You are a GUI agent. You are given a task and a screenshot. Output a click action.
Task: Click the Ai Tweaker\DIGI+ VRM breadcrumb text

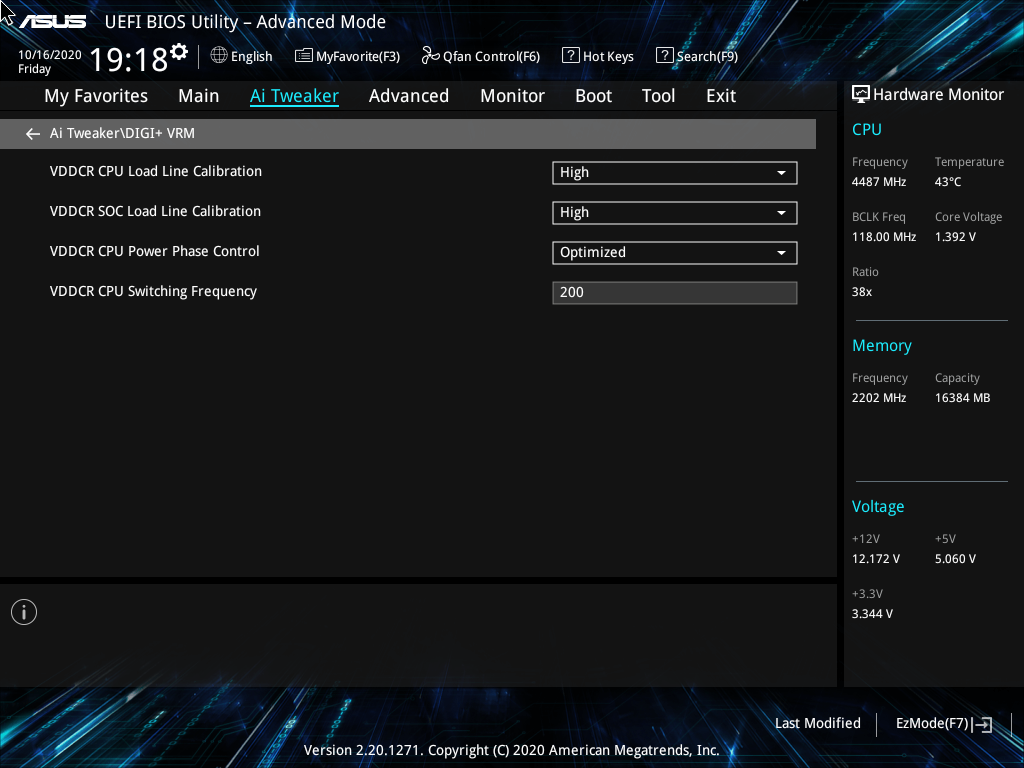click(x=122, y=133)
